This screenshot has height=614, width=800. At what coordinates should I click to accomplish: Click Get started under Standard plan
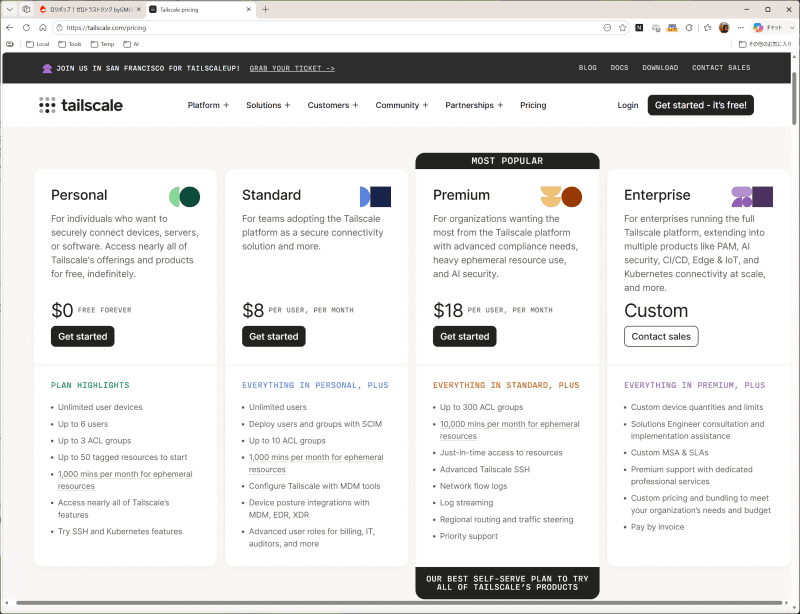point(273,336)
